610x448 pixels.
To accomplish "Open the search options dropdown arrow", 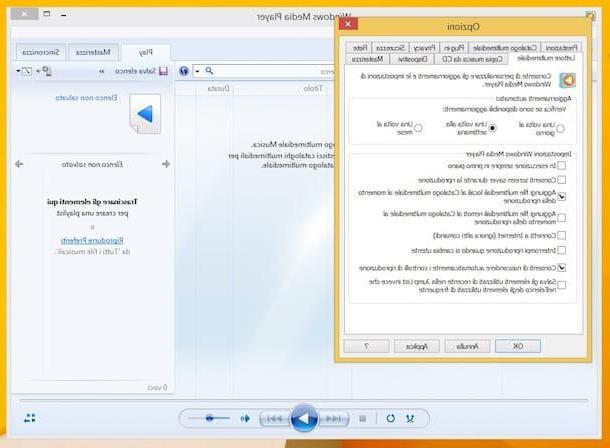I will point(197,71).
